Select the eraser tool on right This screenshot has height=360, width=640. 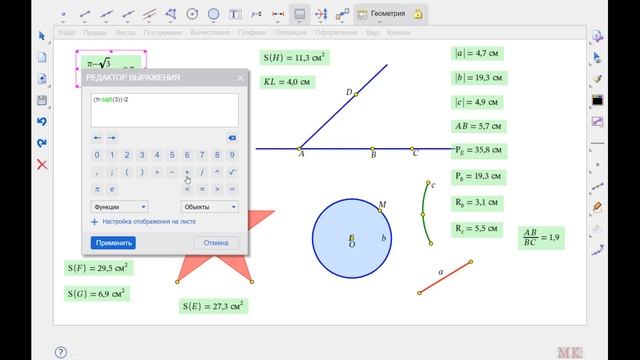(x=597, y=229)
